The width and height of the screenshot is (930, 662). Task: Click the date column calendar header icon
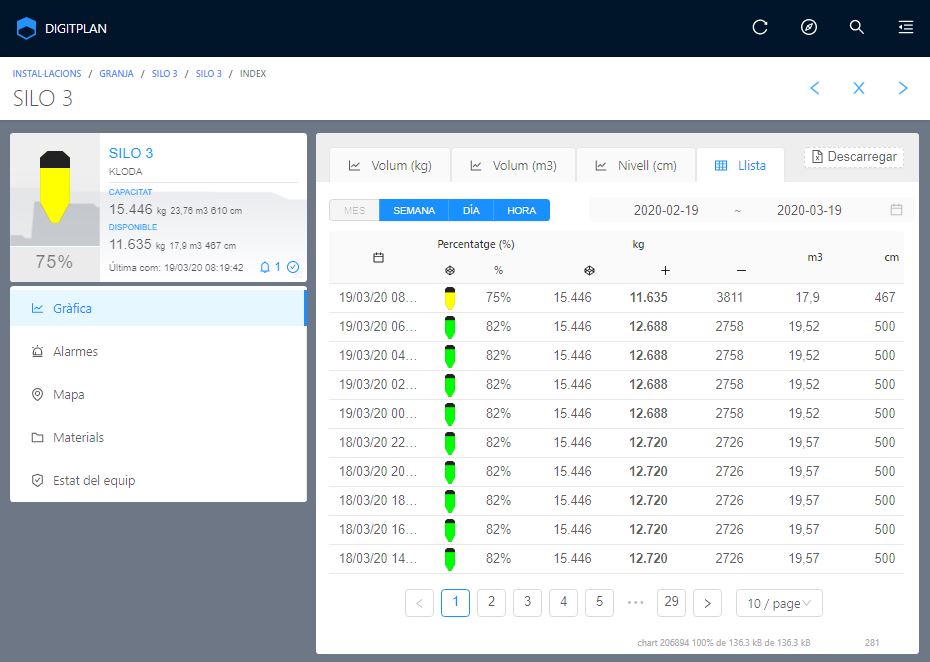click(x=378, y=257)
